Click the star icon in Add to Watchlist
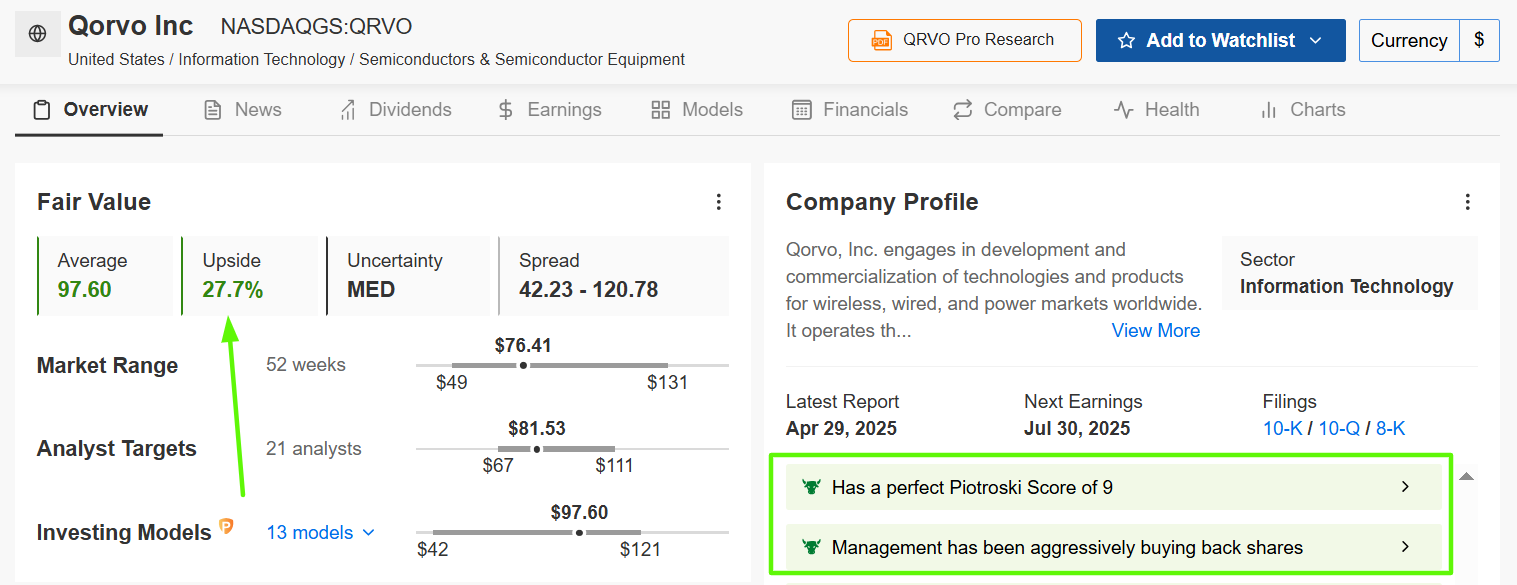1517x585 pixels. coord(1126,41)
